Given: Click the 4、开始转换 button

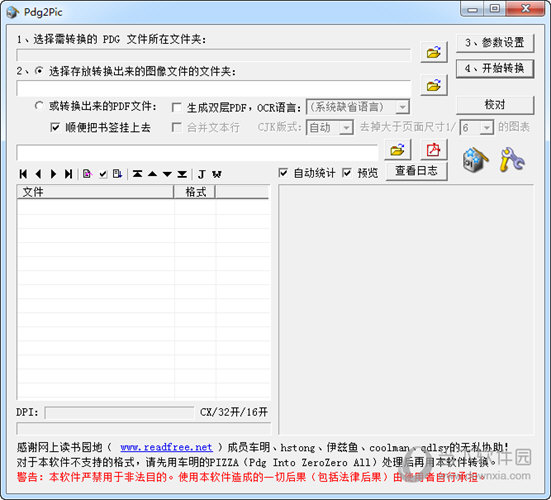Looking at the screenshot, I should 495,69.
